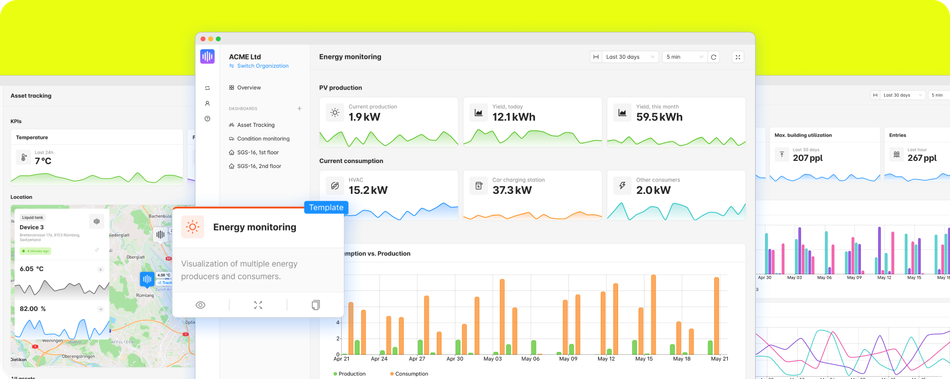Click the blue device marker on the map
950x379 pixels.
147,279
